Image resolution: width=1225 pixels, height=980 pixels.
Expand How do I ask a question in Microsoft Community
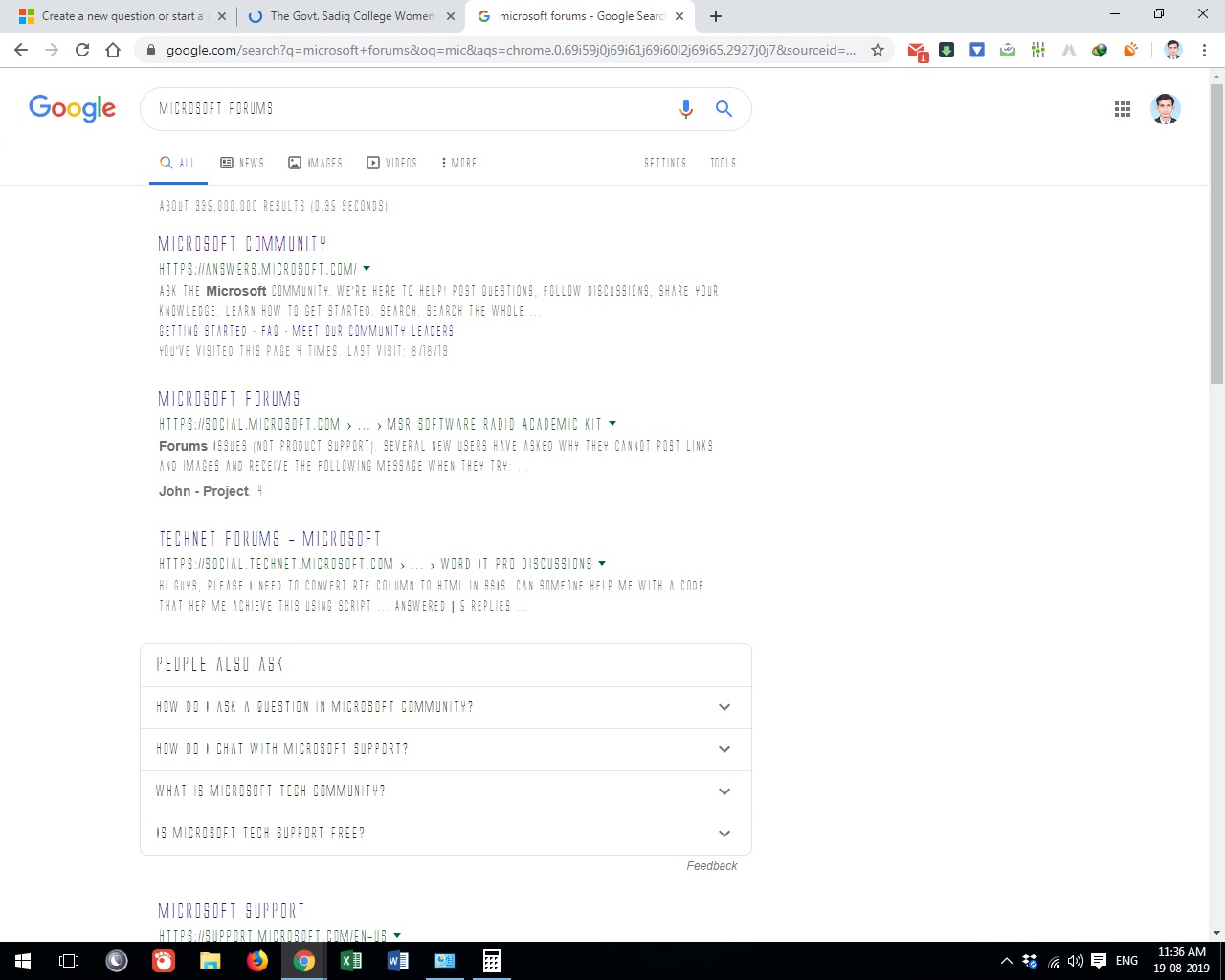pyautogui.click(x=446, y=707)
